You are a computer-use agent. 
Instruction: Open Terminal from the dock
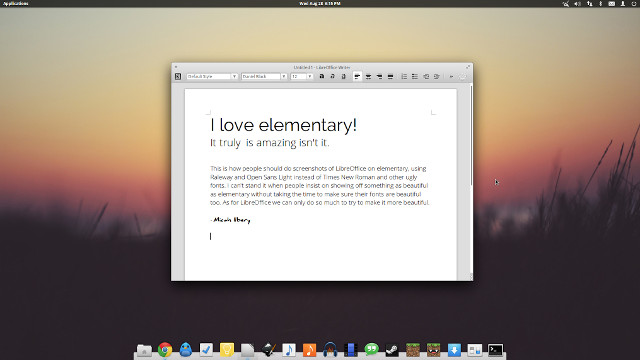pos(496,350)
